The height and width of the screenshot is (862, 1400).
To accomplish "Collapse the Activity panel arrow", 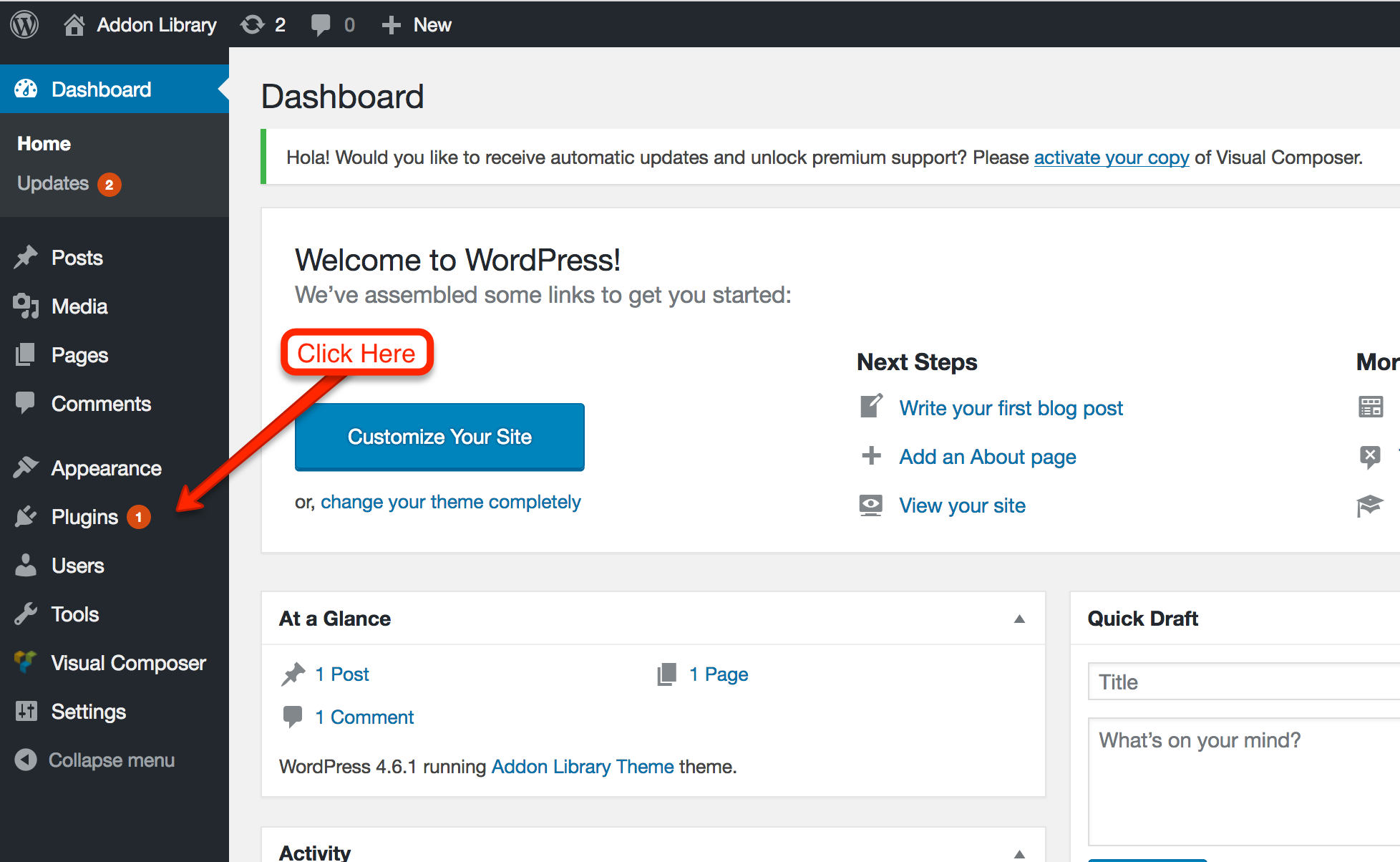I will click(x=1019, y=853).
